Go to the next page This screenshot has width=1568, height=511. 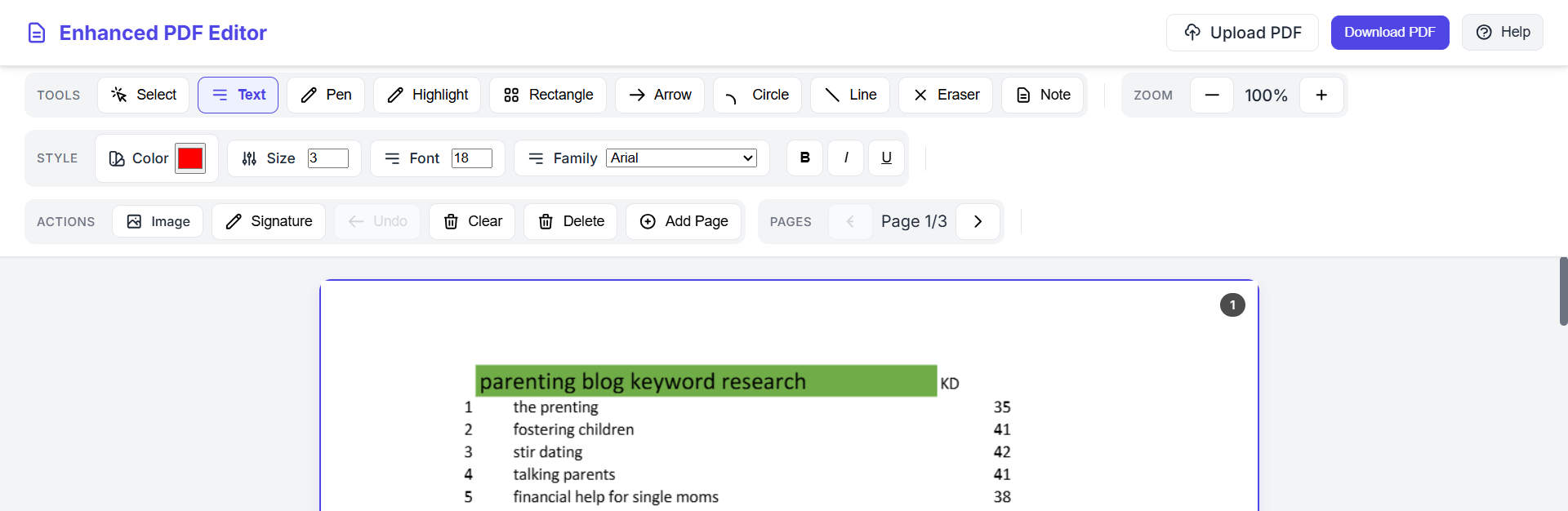tap(978, 221)
